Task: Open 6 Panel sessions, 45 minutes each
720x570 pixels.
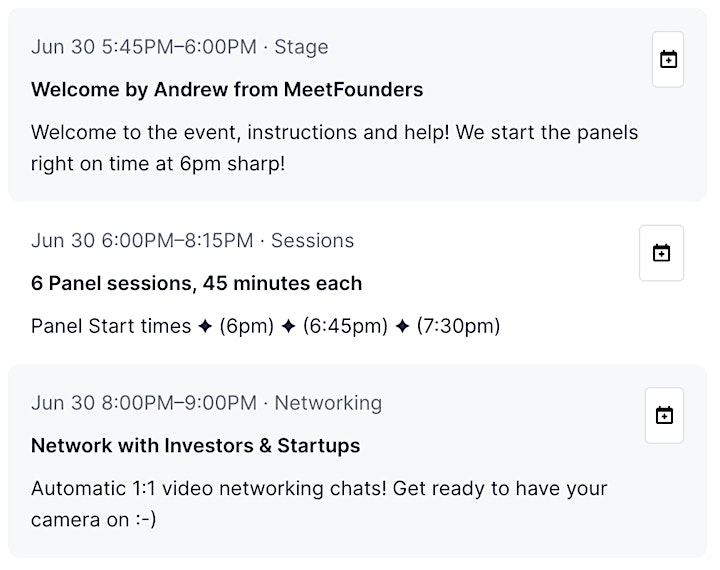Action: click(197, 283)
